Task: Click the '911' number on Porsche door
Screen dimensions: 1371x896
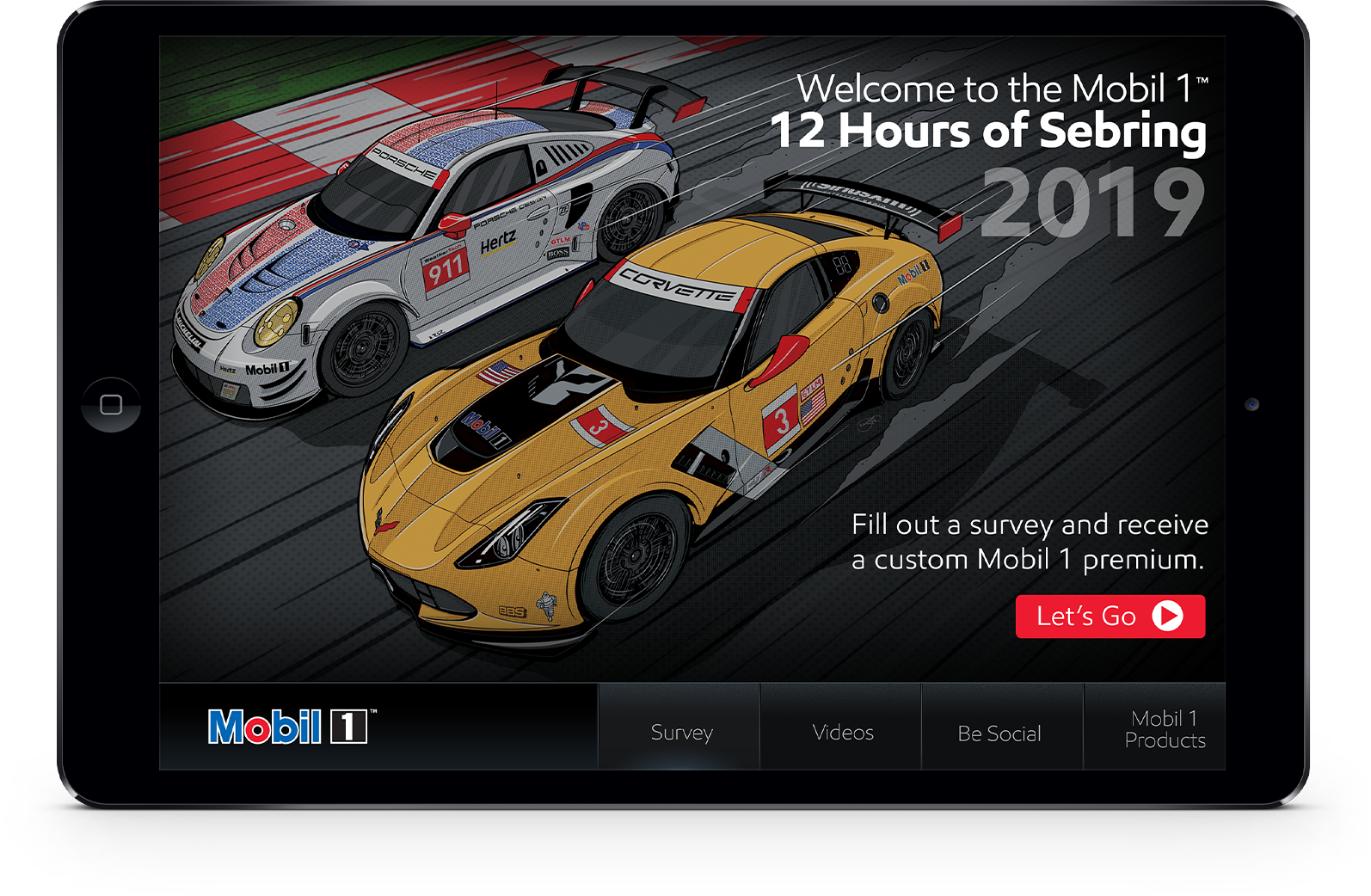Action: click(446, 272)
